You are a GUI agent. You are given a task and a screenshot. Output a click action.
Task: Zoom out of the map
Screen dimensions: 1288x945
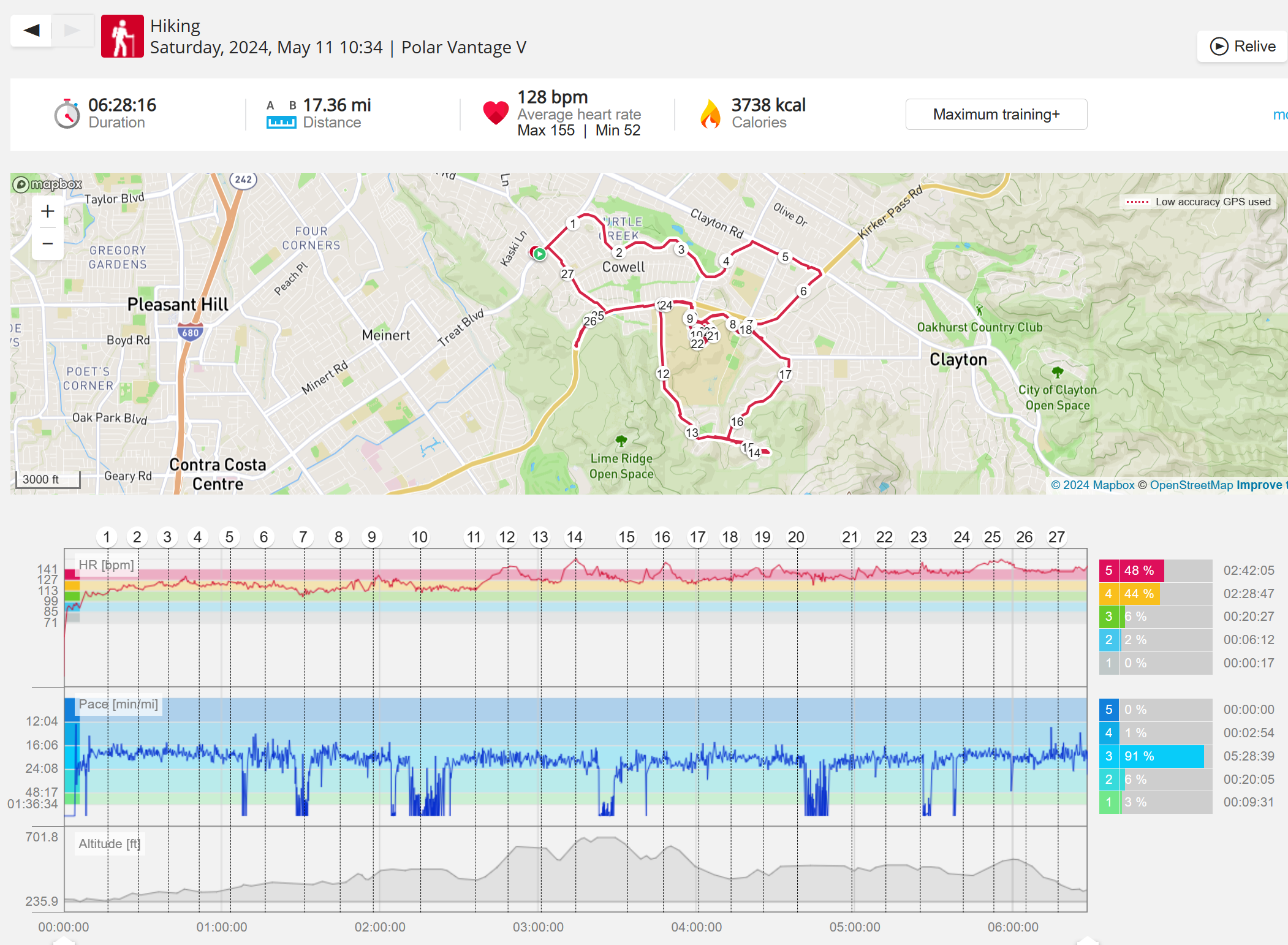[48, 243]
